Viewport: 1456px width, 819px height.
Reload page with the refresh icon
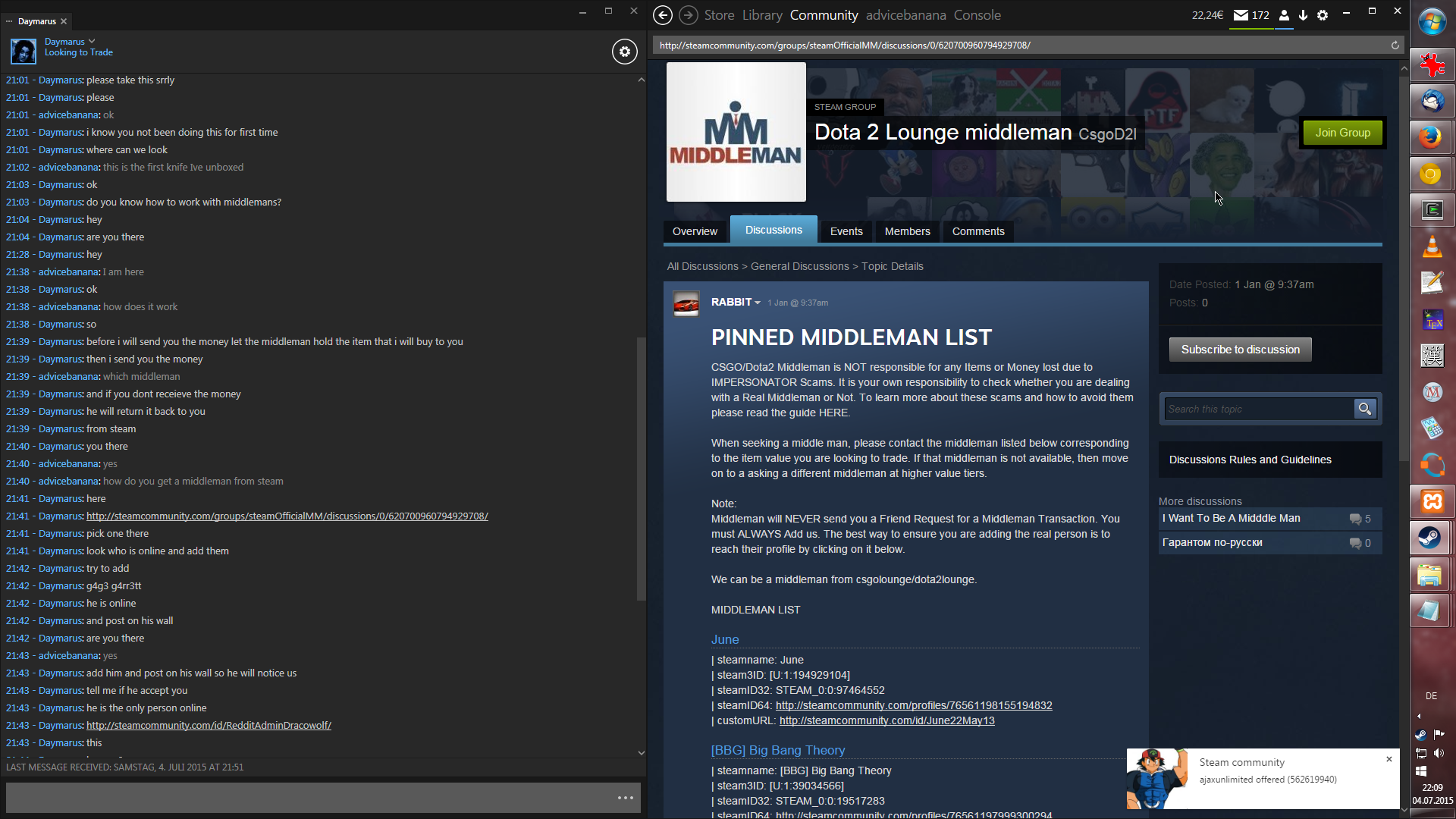(1395, 45)
